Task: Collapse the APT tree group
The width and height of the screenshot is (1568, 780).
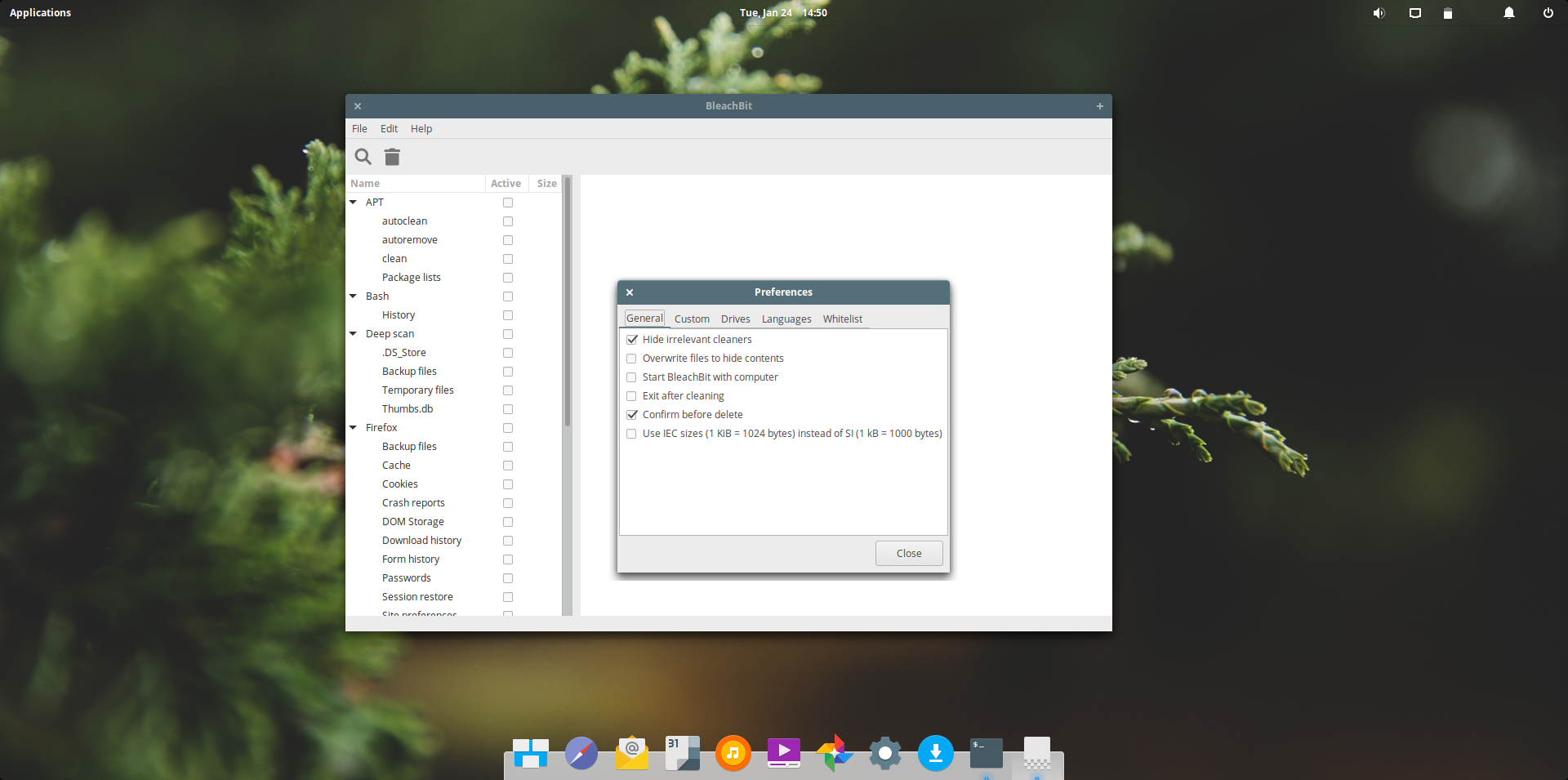Action: point(354,203)
